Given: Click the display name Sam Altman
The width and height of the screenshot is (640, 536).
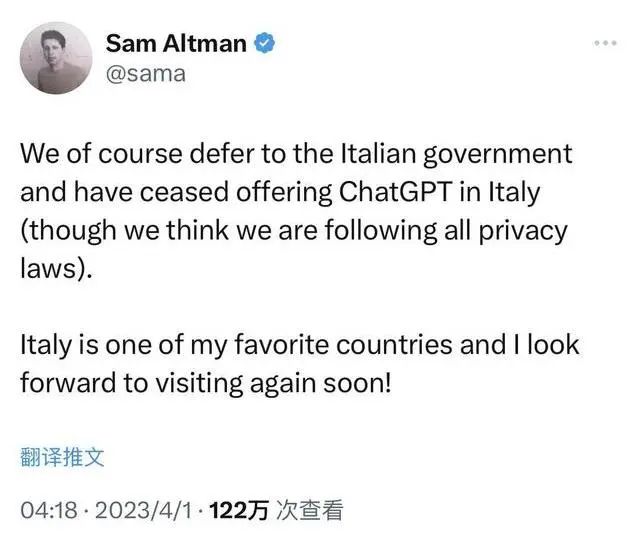Looking at the screenshot, I should 176,43.
